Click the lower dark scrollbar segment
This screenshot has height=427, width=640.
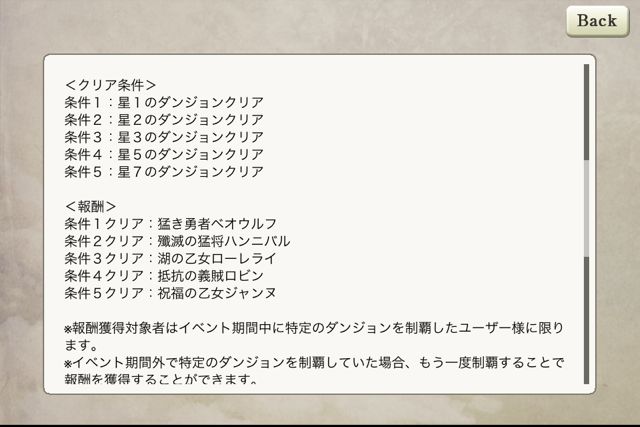click(x=586, y=320)
